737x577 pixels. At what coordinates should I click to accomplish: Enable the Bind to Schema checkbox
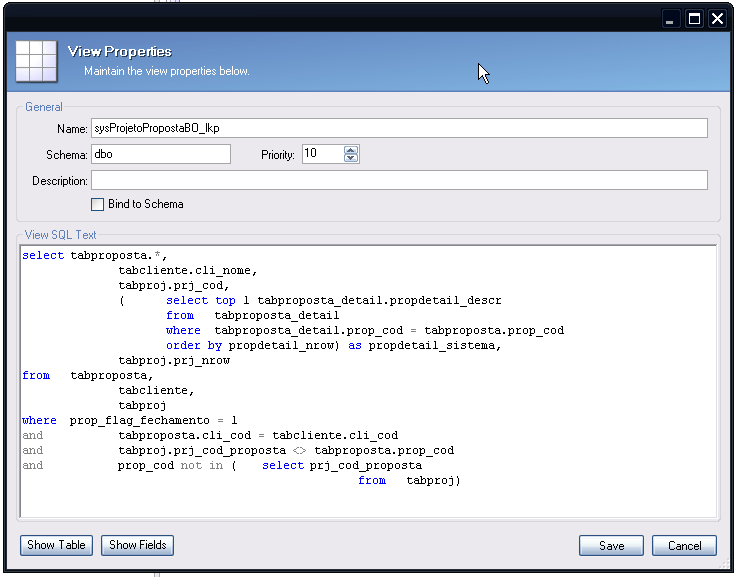[97, 204]
